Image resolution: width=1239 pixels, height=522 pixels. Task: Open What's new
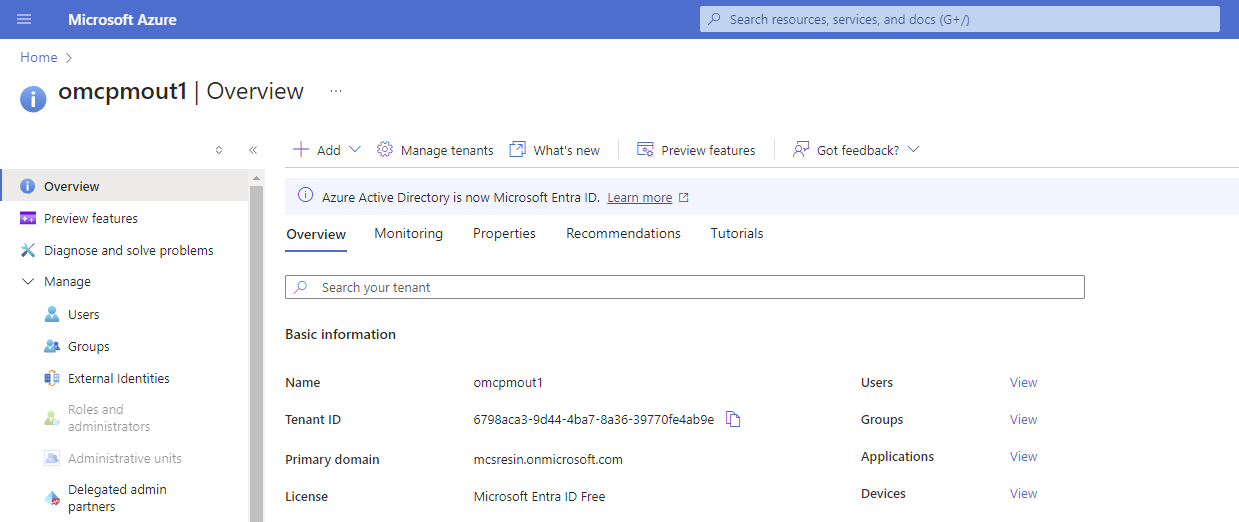point(567,150)
